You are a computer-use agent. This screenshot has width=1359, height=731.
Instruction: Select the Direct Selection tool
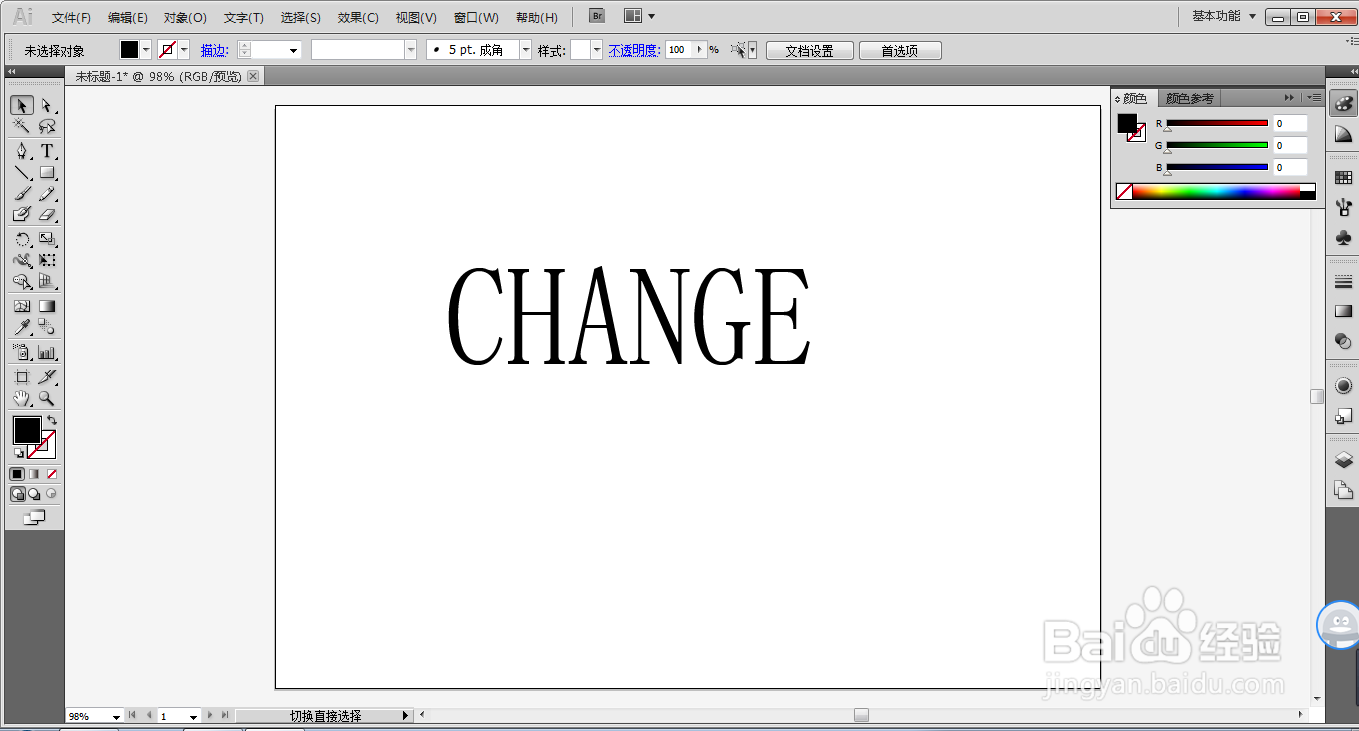pyautogui.click(x=47, y=105)
